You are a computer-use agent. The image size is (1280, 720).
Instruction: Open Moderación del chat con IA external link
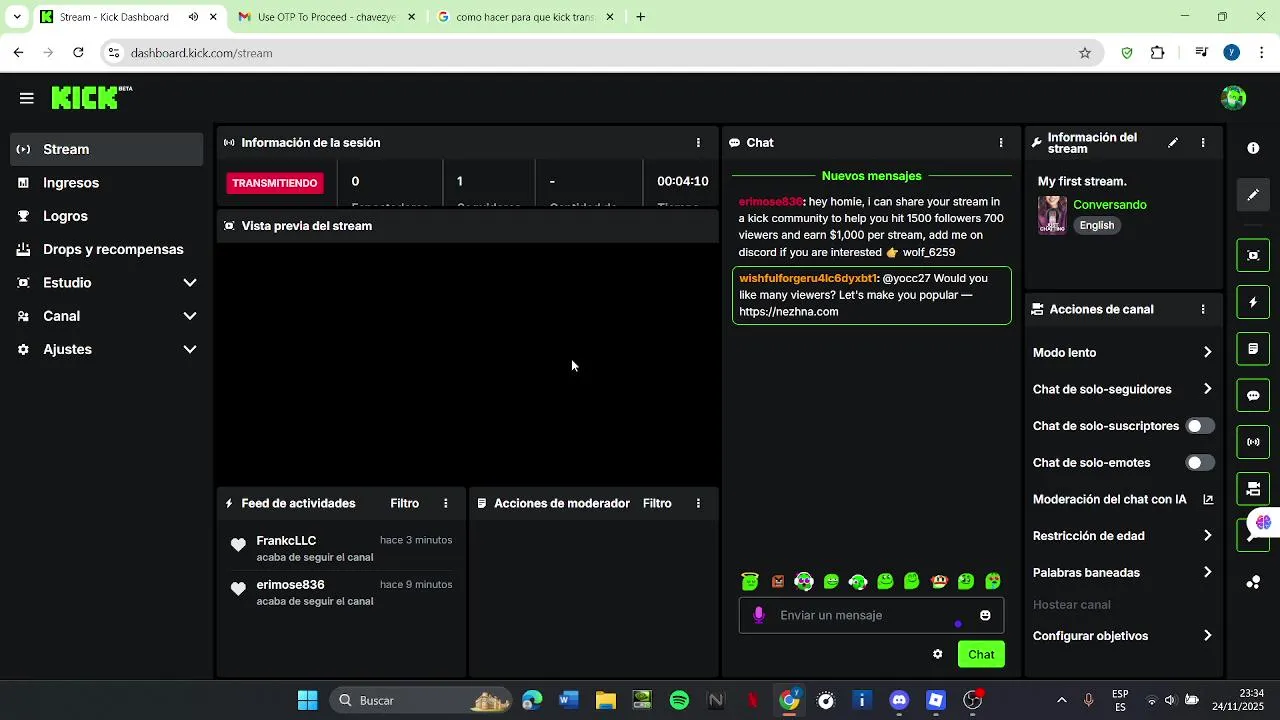pos(1208,500)
